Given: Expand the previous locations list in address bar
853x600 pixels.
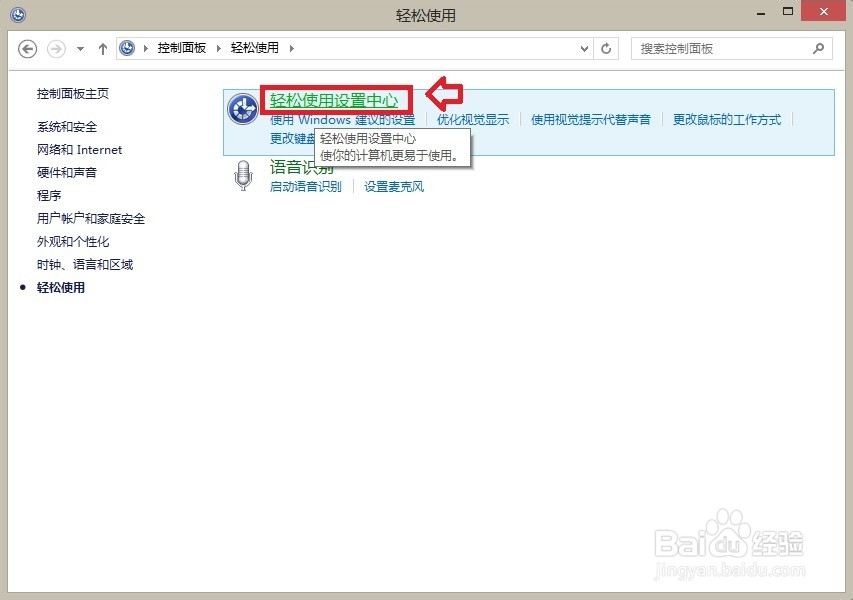Looking at the screenshot, I should click(583, 47).
